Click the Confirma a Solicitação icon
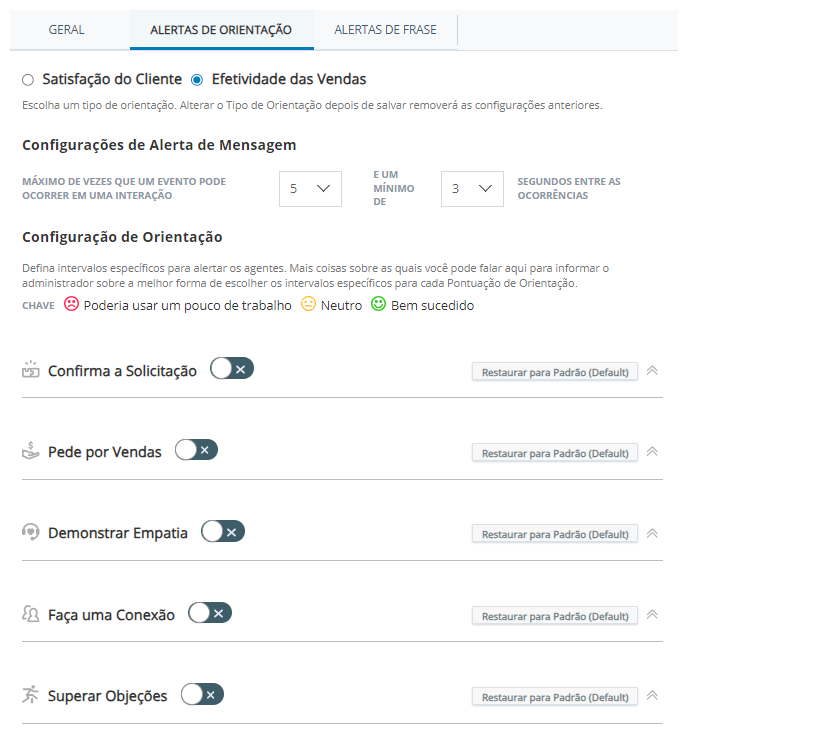 [x=31, y=370]
